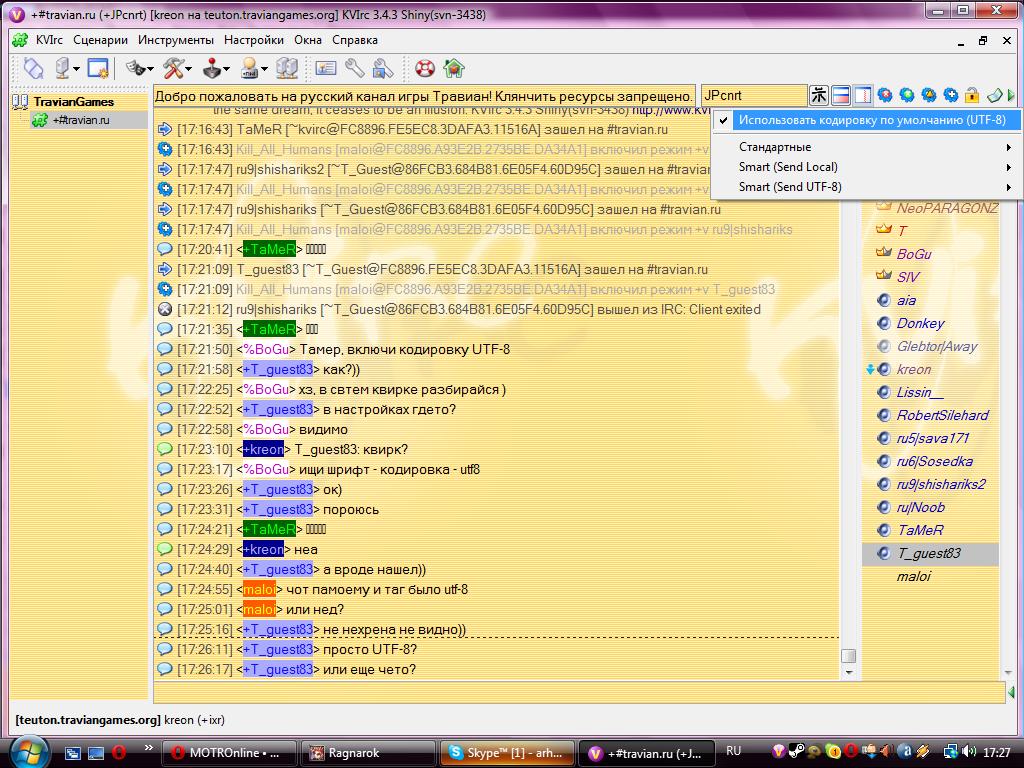Click the channel topic text bar
This screenshot has height=768, width=1024.
pyautogui.click(x=424, y=96)
